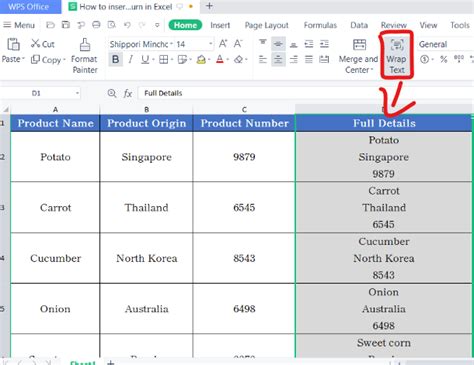Redo the last undone action
The image size is (474, 365).
click(142, 25)
